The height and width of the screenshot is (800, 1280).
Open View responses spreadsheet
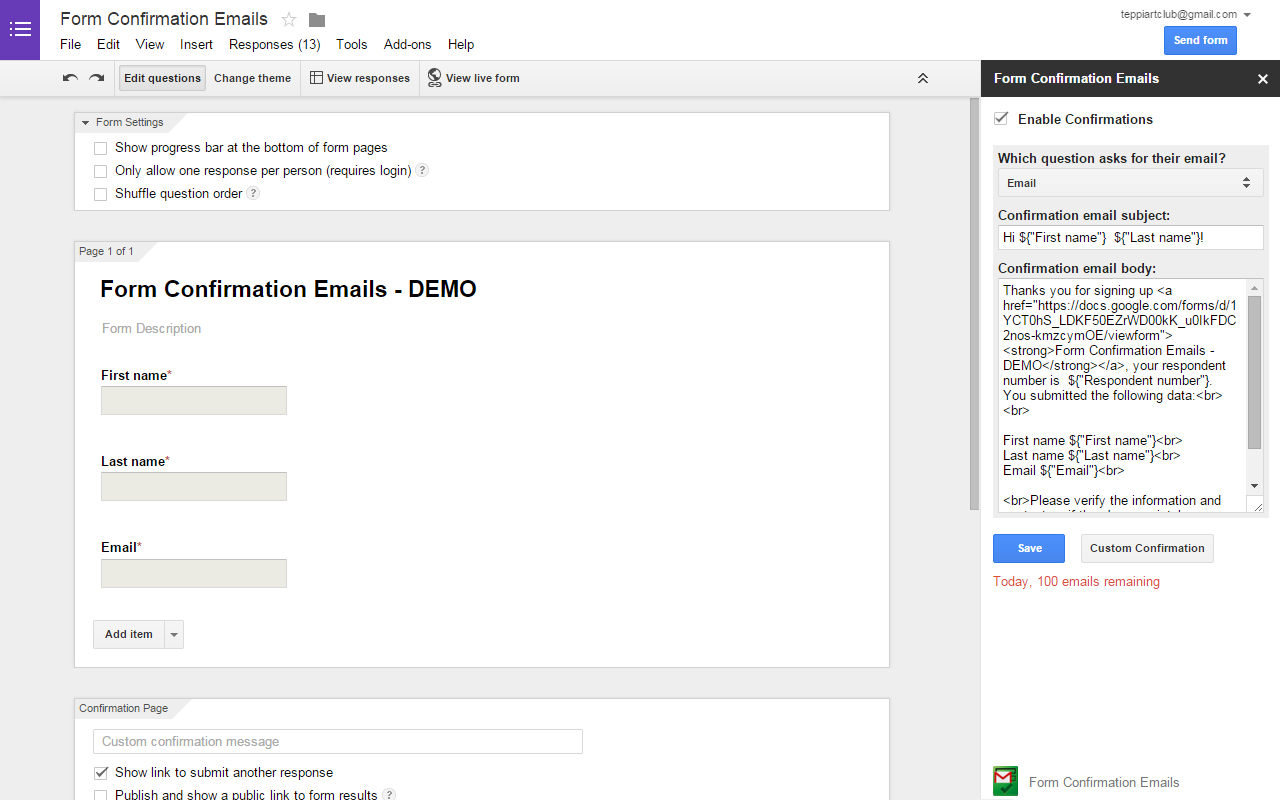(360, 78)
